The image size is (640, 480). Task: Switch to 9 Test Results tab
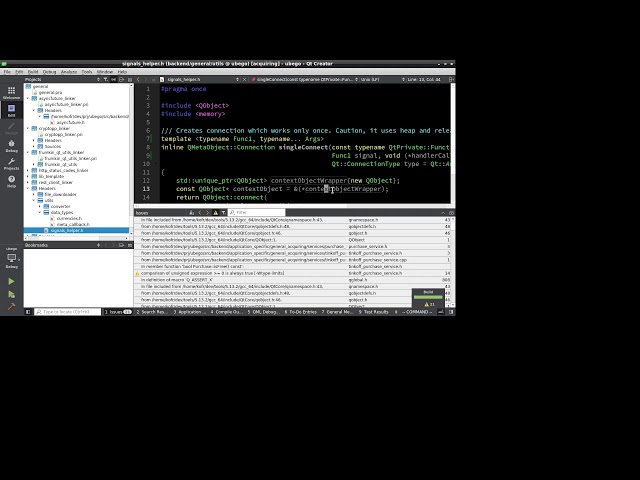tap(373, 312)
